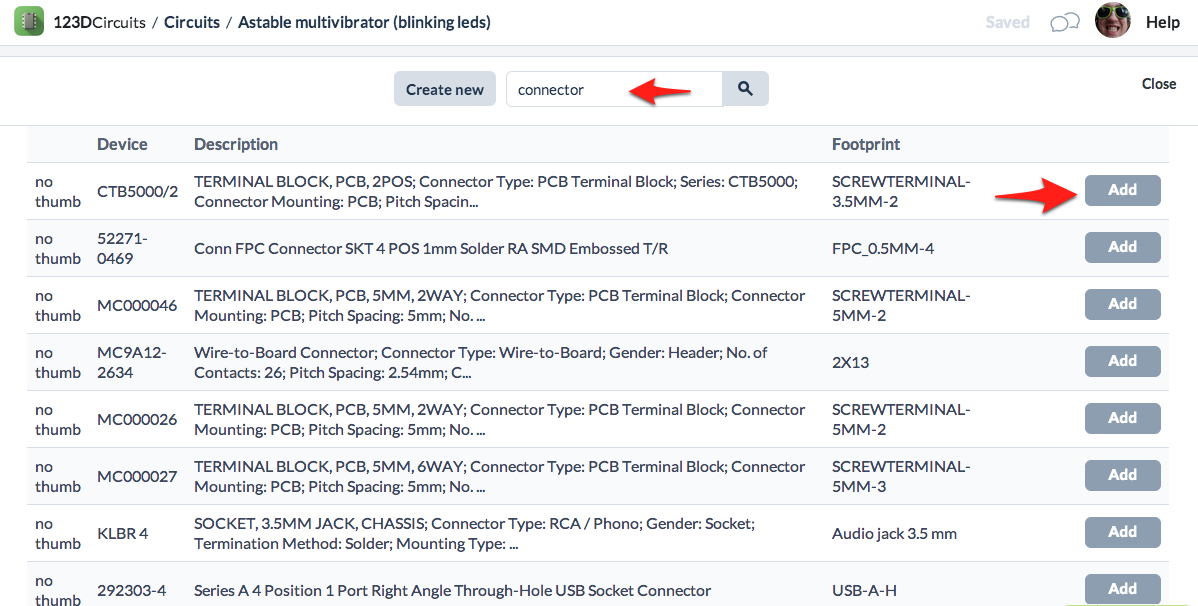Open the Help menu
The image size is (1198, 606).
[1163, 22]
